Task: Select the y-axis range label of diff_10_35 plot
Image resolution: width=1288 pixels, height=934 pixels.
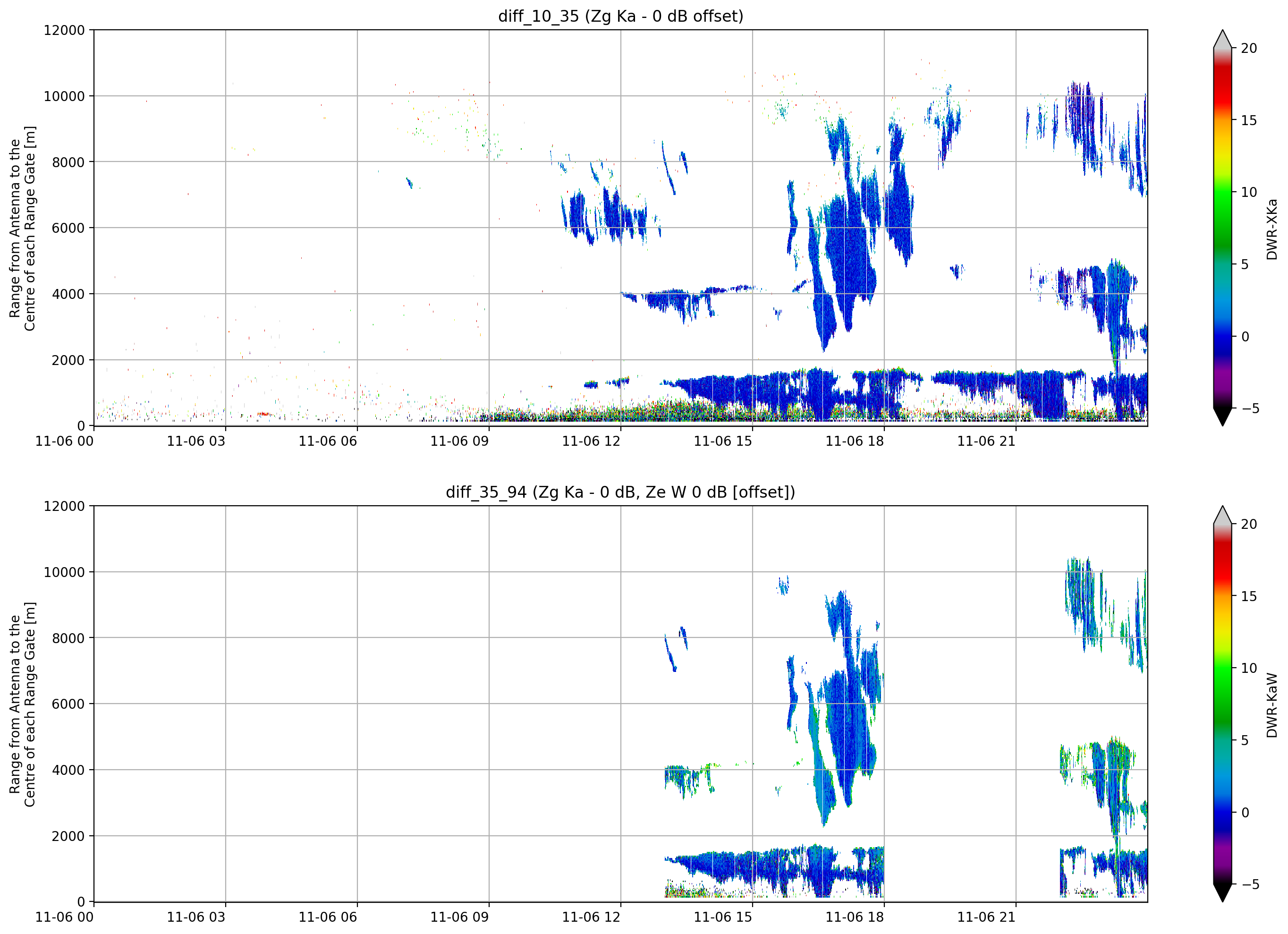Action: (x=22, y=229)
